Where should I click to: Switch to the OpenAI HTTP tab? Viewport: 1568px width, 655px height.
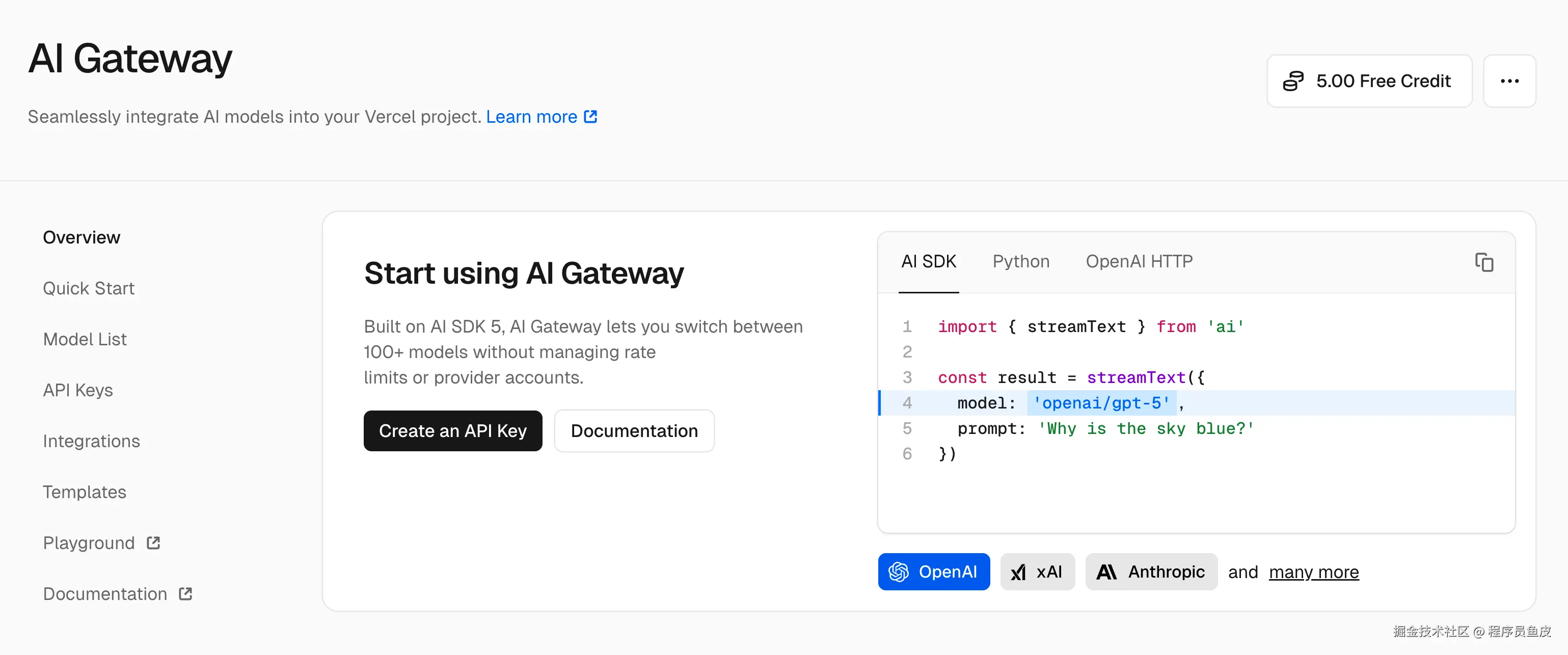[1139, 261]
